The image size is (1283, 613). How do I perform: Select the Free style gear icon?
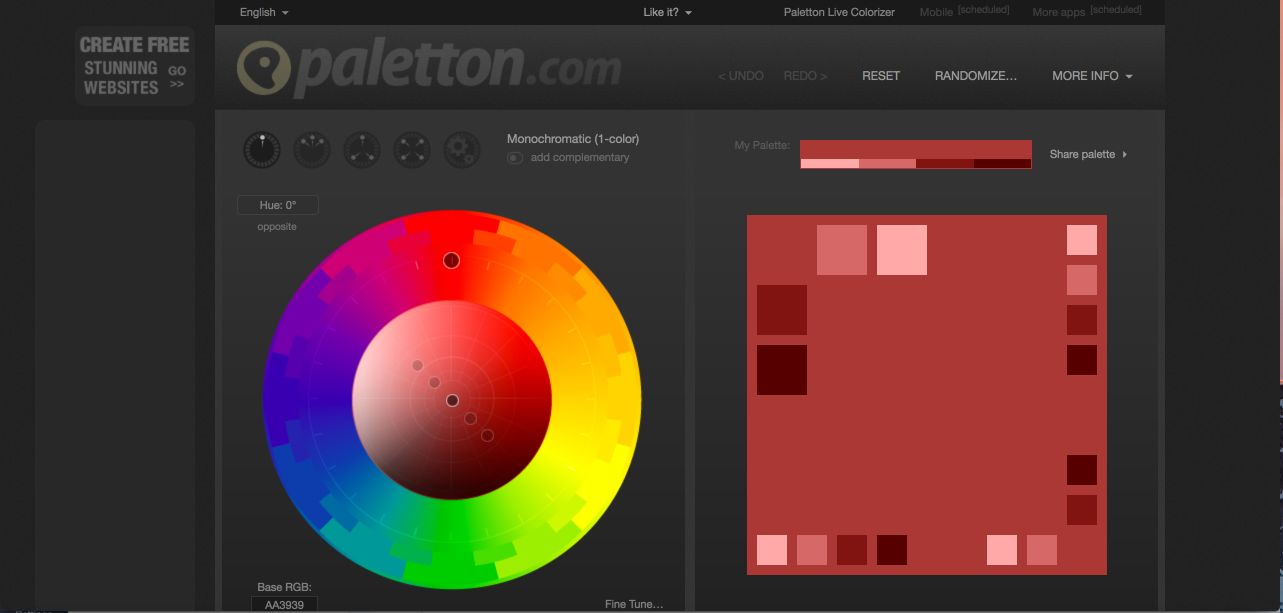coord(462,150)
